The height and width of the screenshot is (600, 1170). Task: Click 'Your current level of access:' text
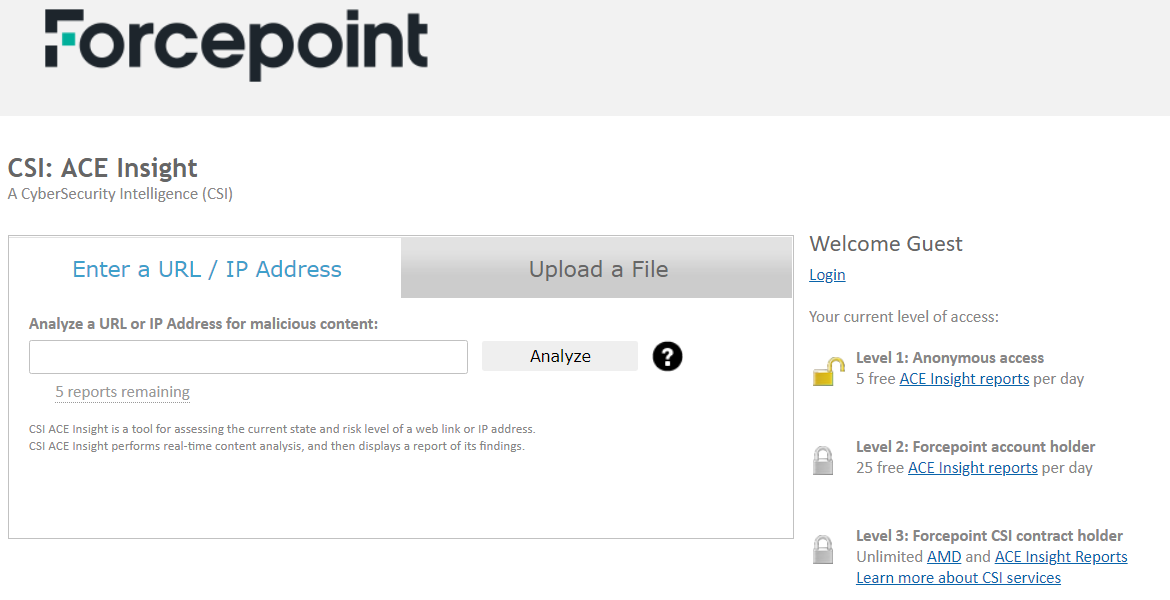pyautogui.click(x=904, y=316)
